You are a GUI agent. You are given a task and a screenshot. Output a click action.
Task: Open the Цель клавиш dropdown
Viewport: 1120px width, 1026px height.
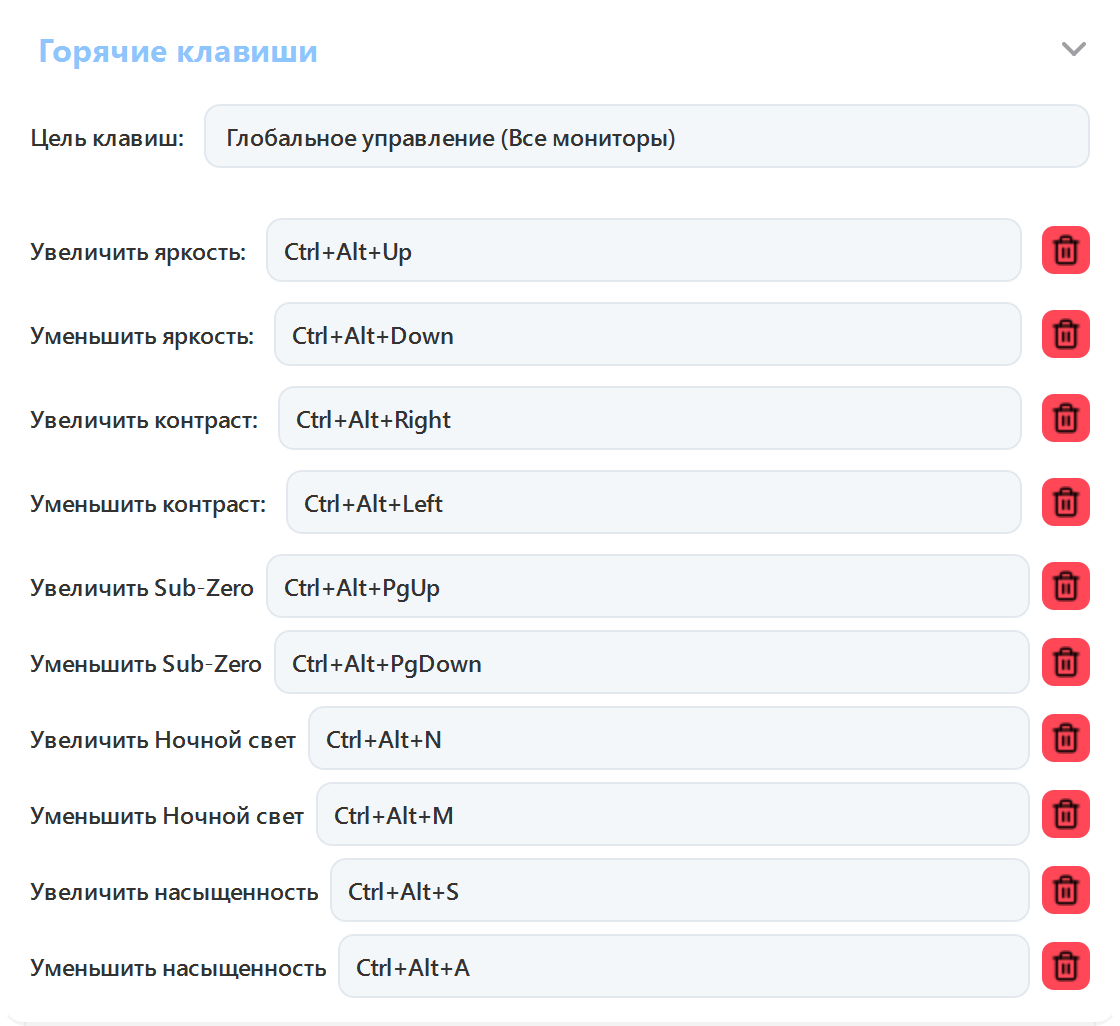coord(646,136)
